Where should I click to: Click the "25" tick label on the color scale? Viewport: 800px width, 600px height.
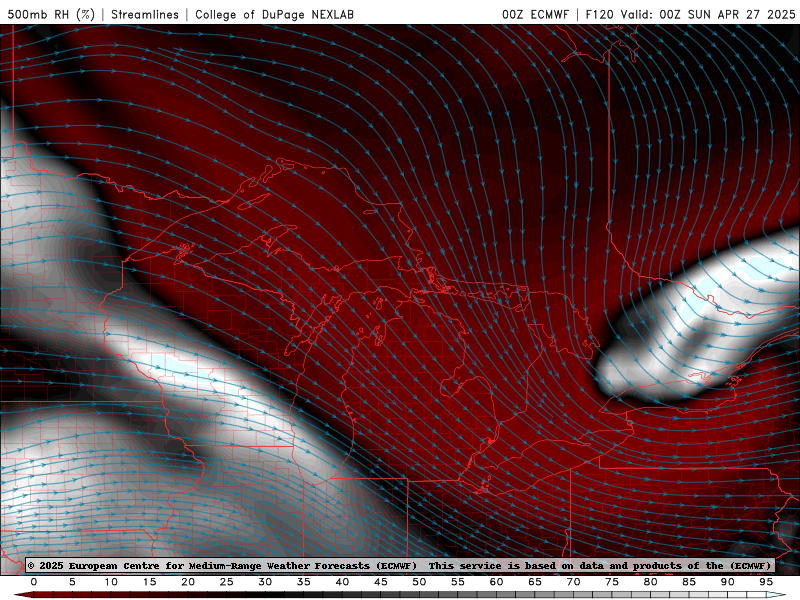[226, 582]
